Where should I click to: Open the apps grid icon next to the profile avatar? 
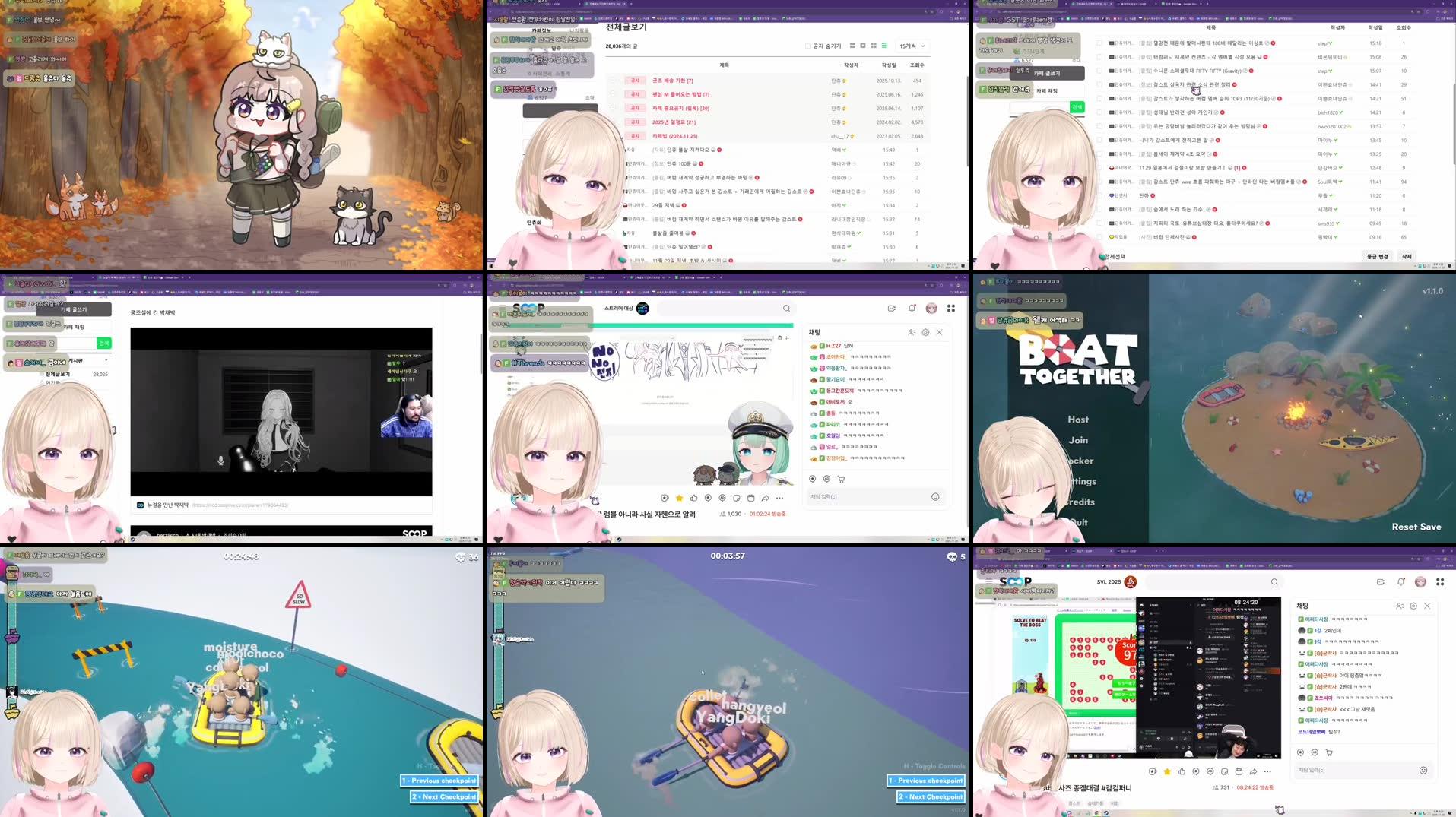click(951, 308)
